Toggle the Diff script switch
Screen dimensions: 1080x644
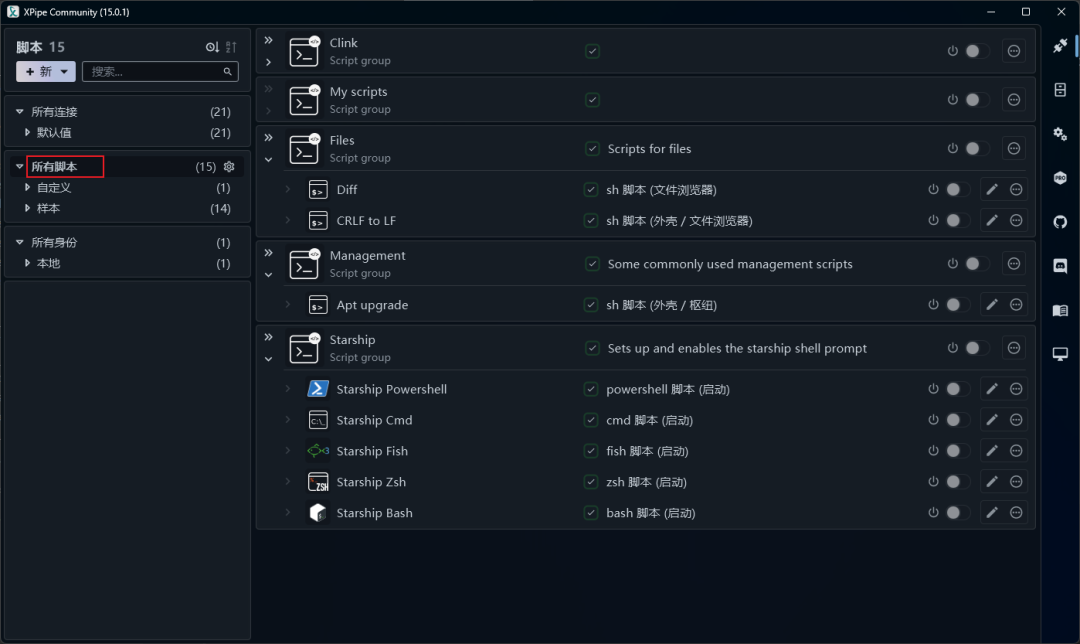(957, 189)
